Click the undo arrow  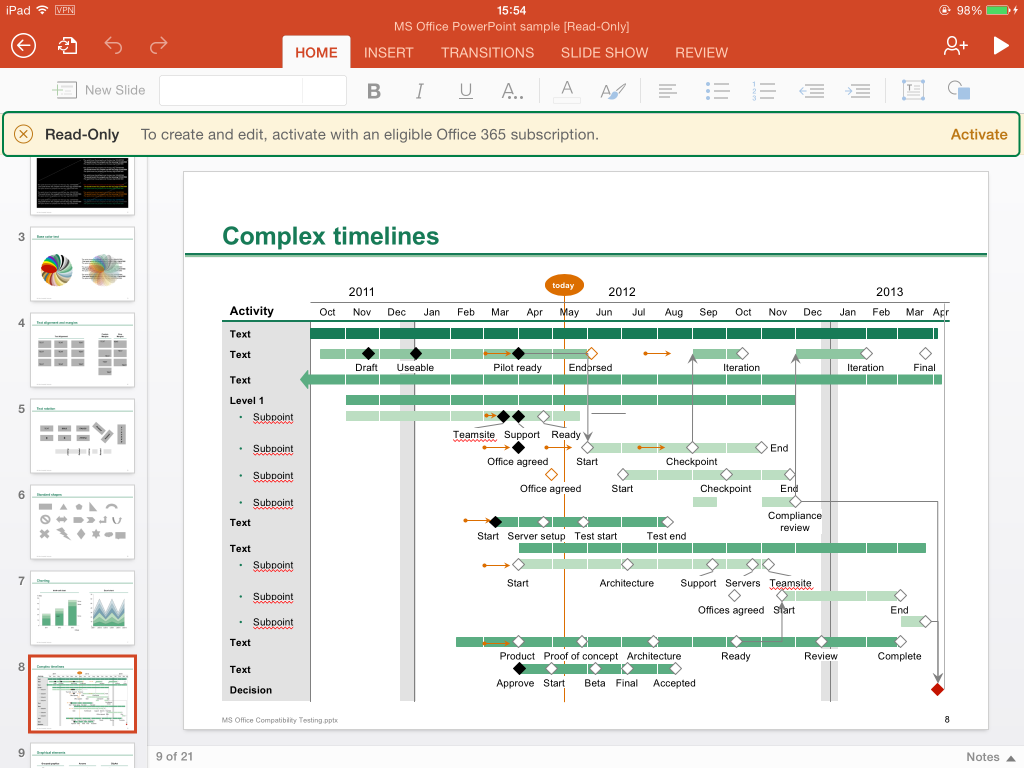(x=113, y=46)
